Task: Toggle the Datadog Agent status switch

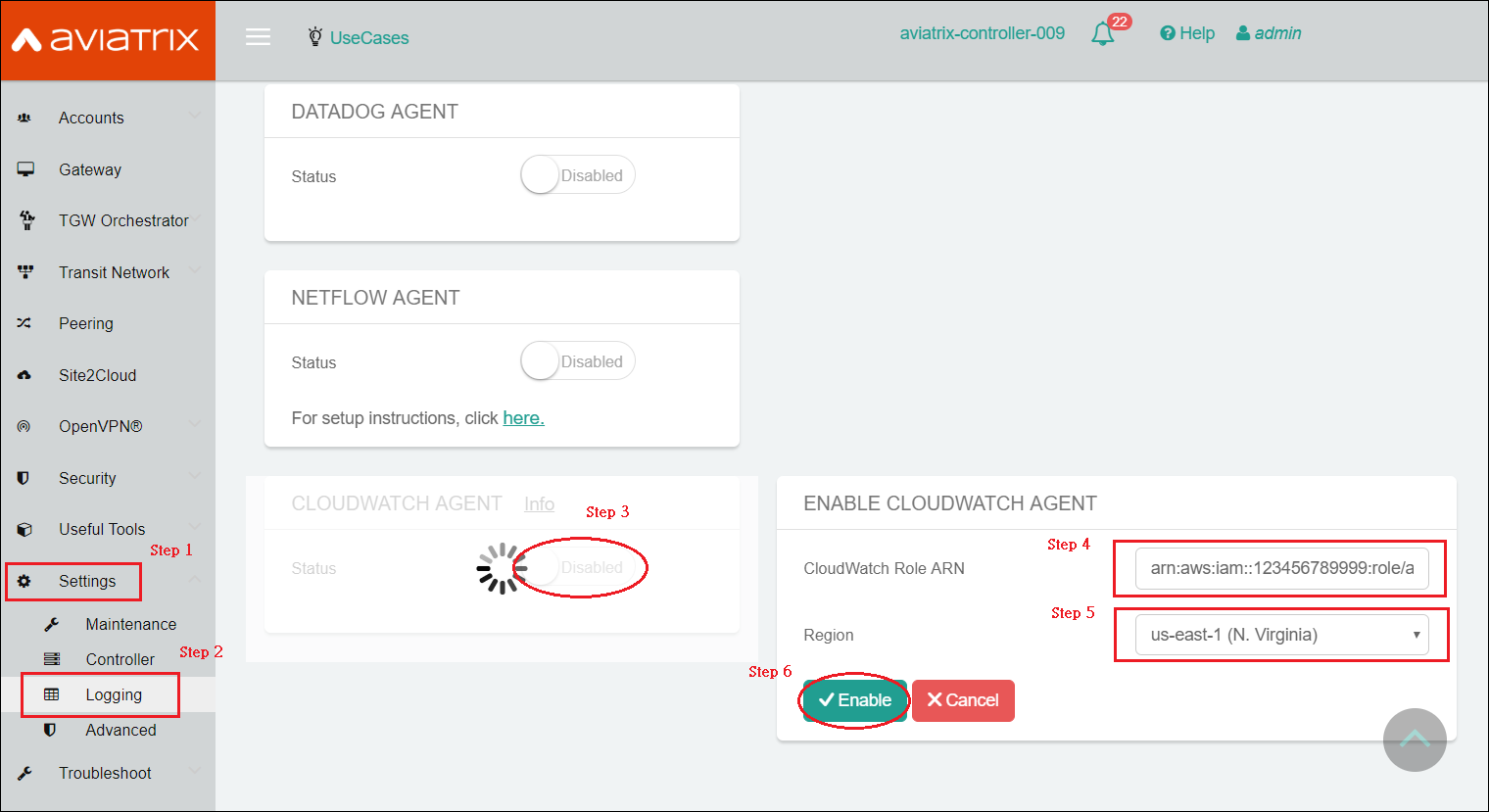Action: (577, 173)
